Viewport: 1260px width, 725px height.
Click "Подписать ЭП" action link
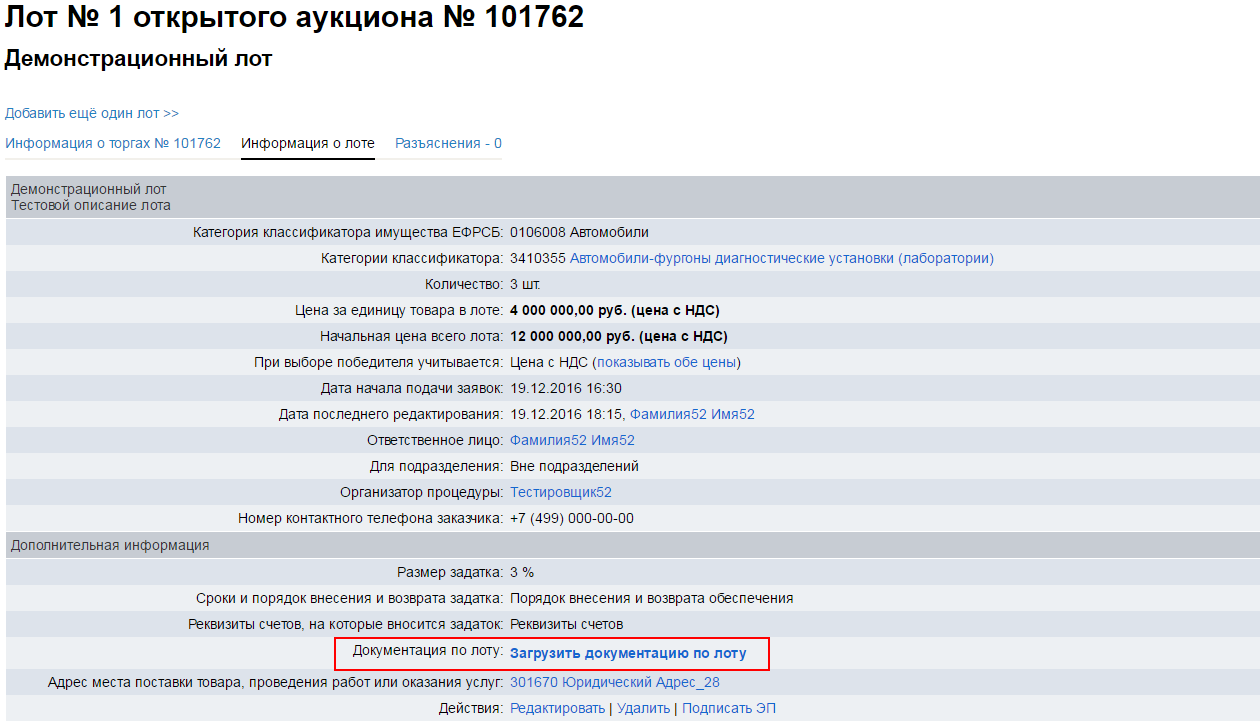click(x=728, y=708)
